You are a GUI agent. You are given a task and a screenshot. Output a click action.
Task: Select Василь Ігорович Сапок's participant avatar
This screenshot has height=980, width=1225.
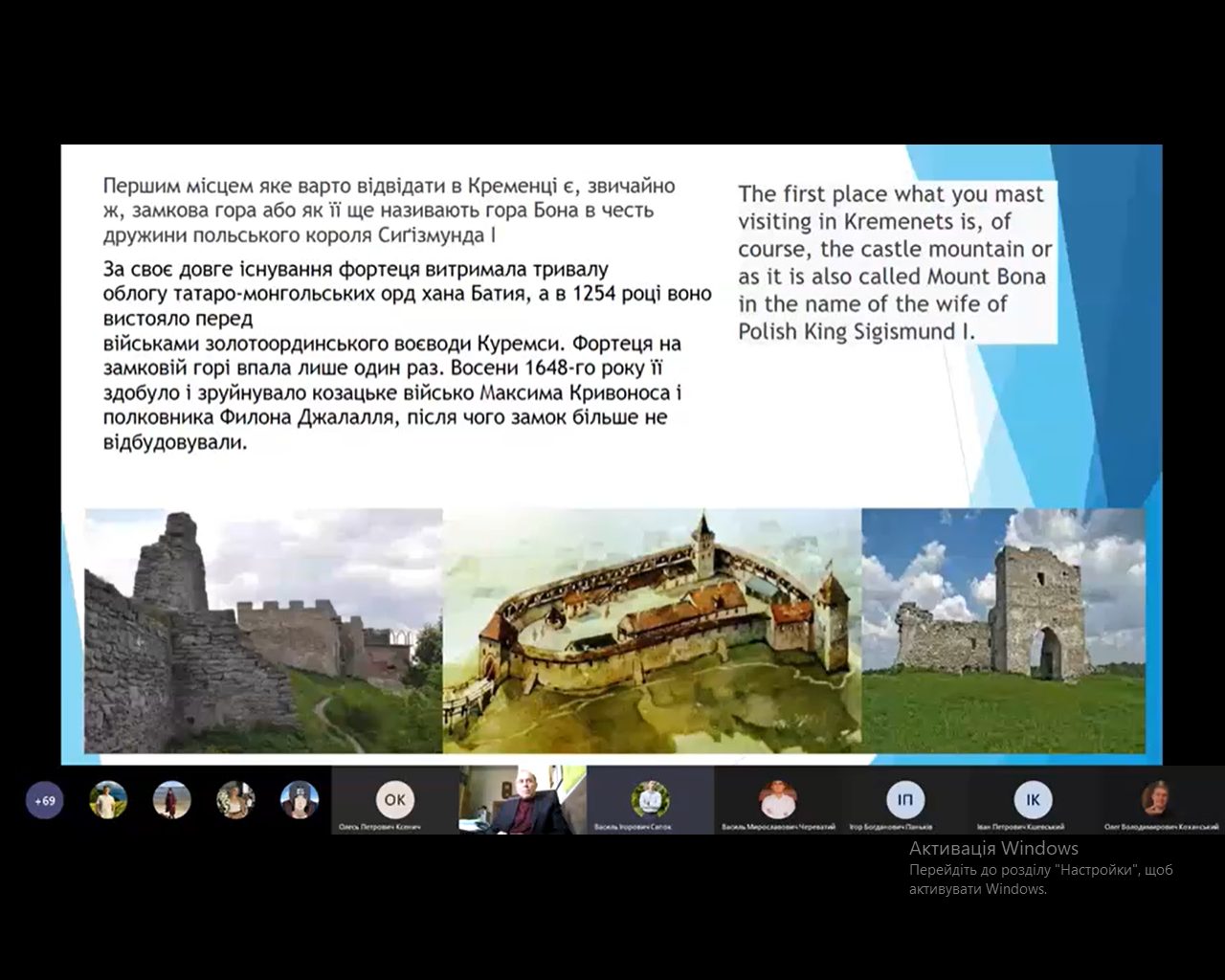650,798
